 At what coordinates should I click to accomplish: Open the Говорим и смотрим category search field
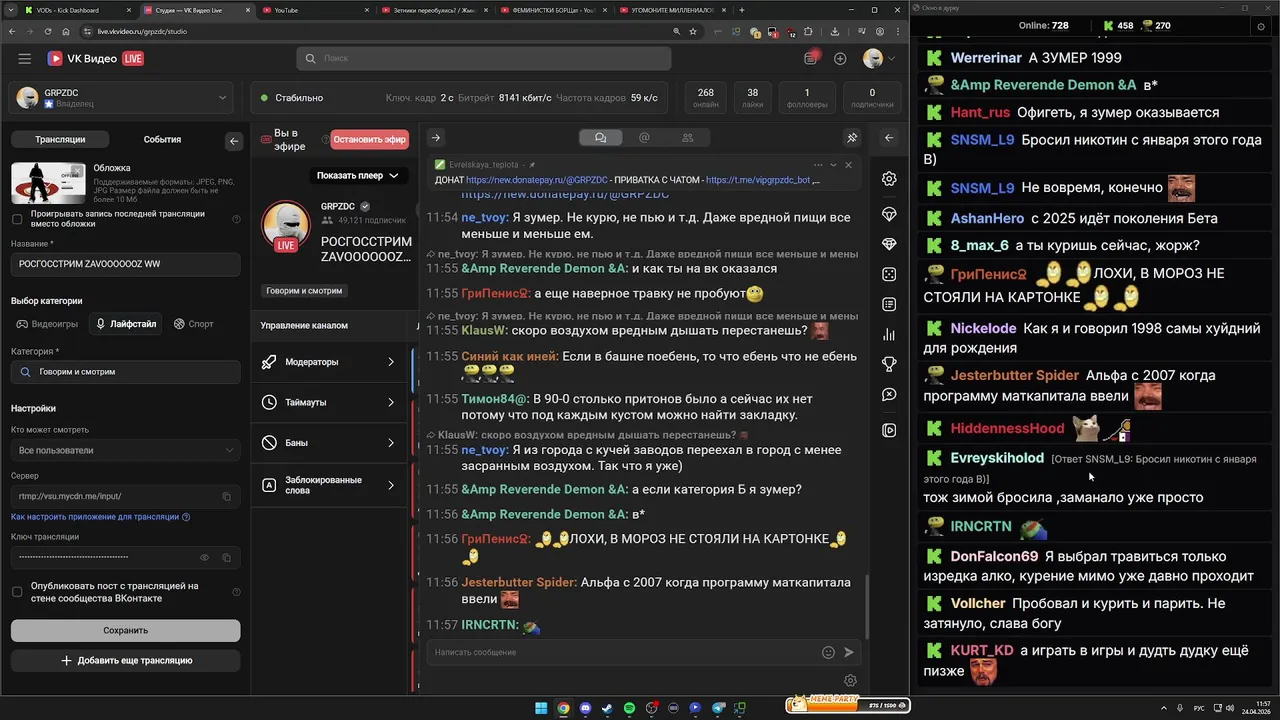125,372
